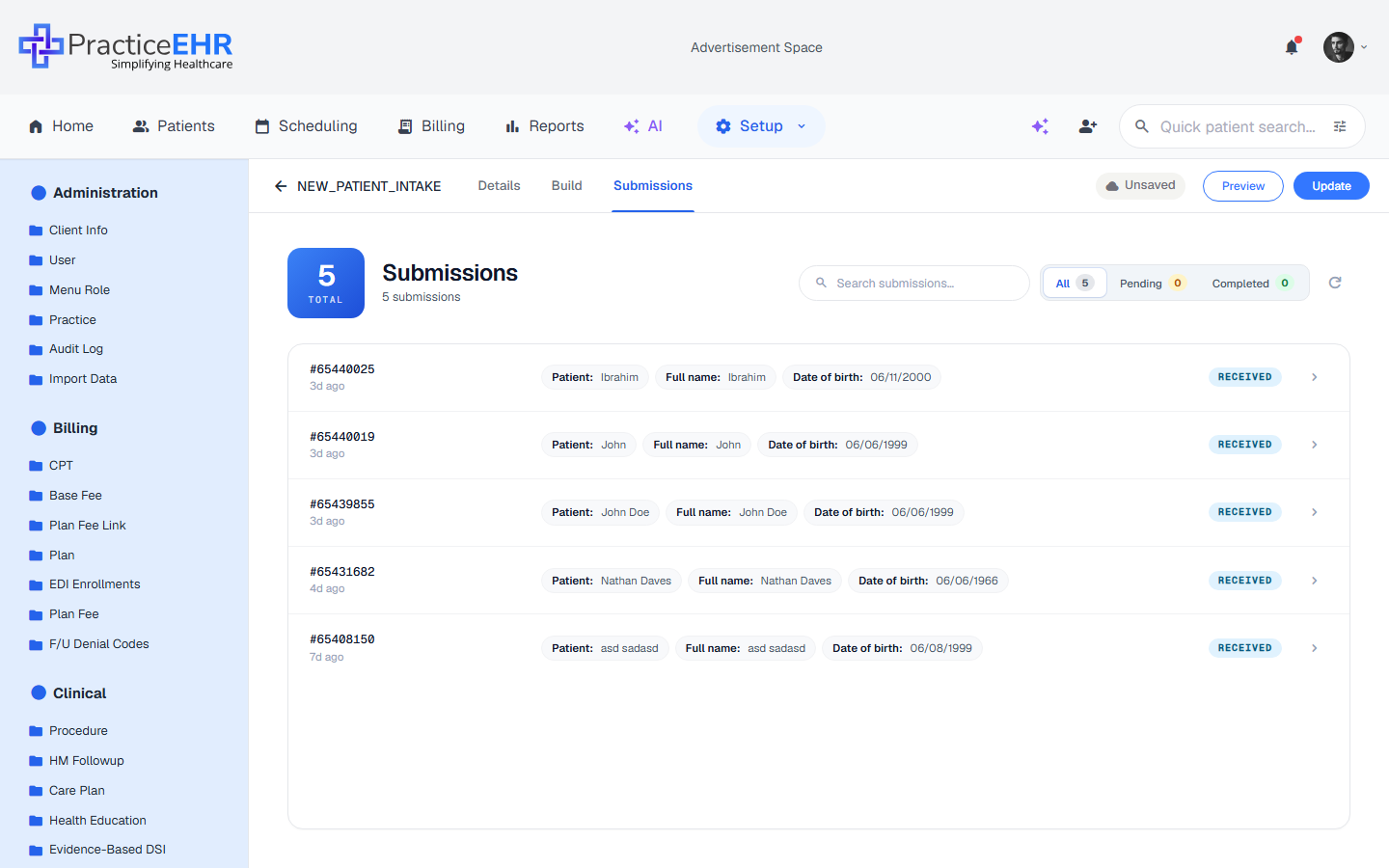Select the Billing section header in sidebar
The height and width of the screenshot is (868, 1389).
(65, 428)
